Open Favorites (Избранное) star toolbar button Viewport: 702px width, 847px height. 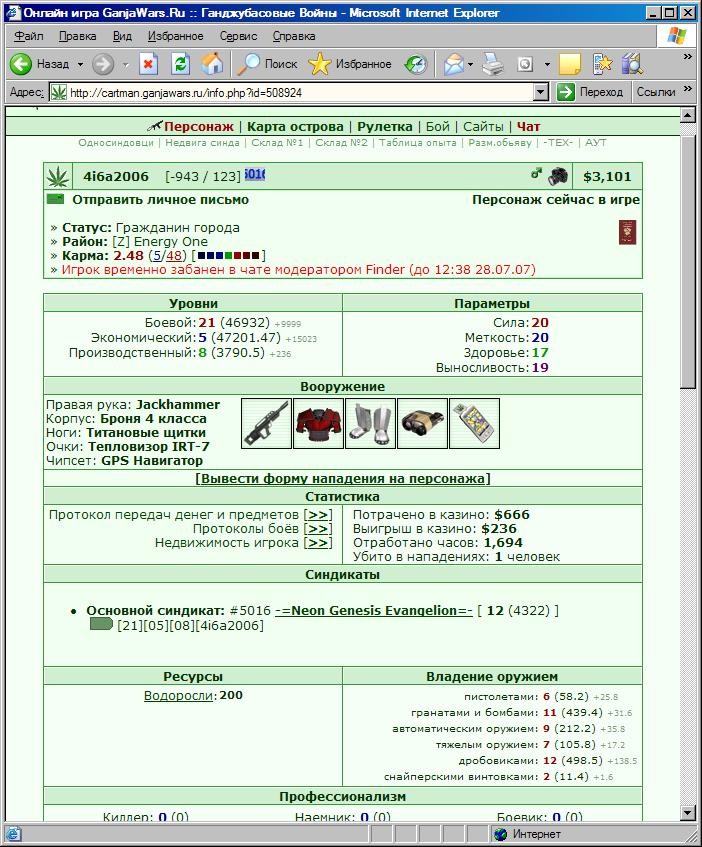(x=350, y=64)
